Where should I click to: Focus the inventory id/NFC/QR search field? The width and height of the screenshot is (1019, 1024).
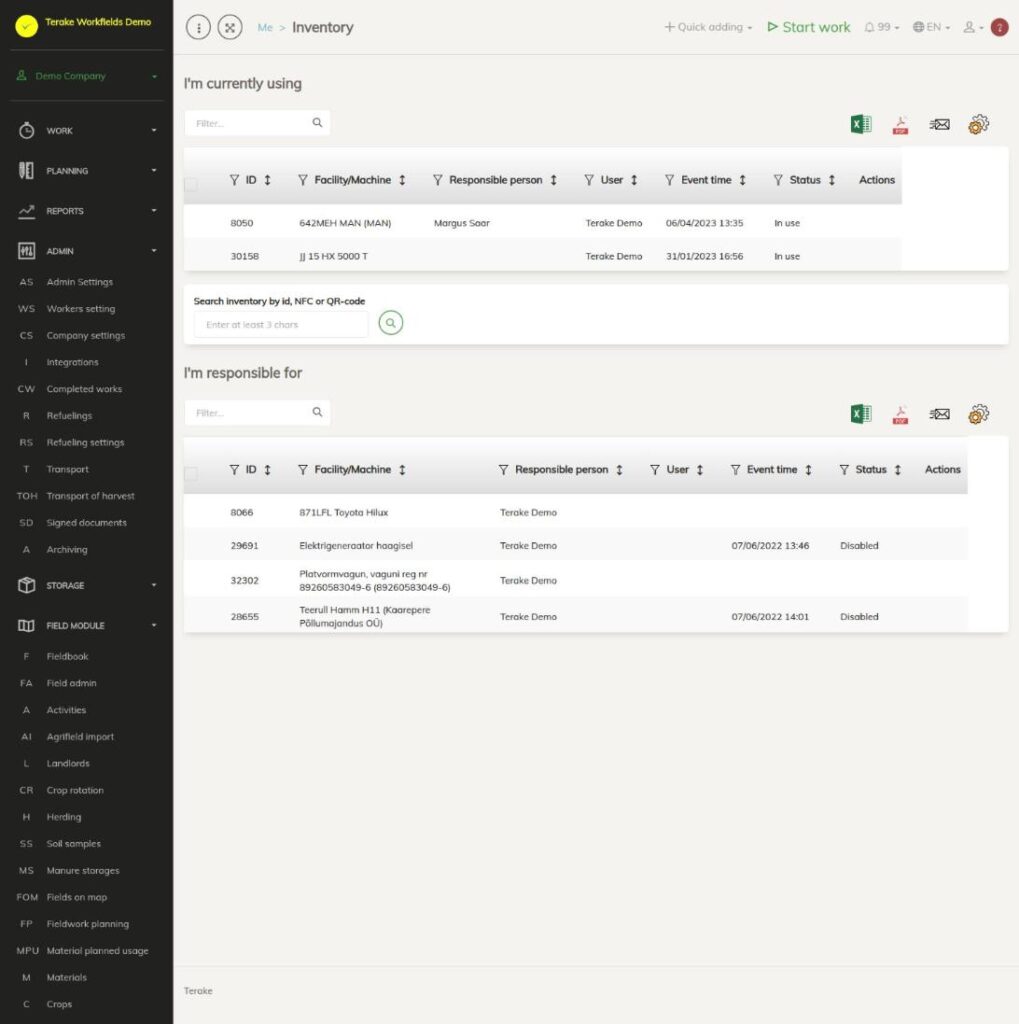(281, 325)
